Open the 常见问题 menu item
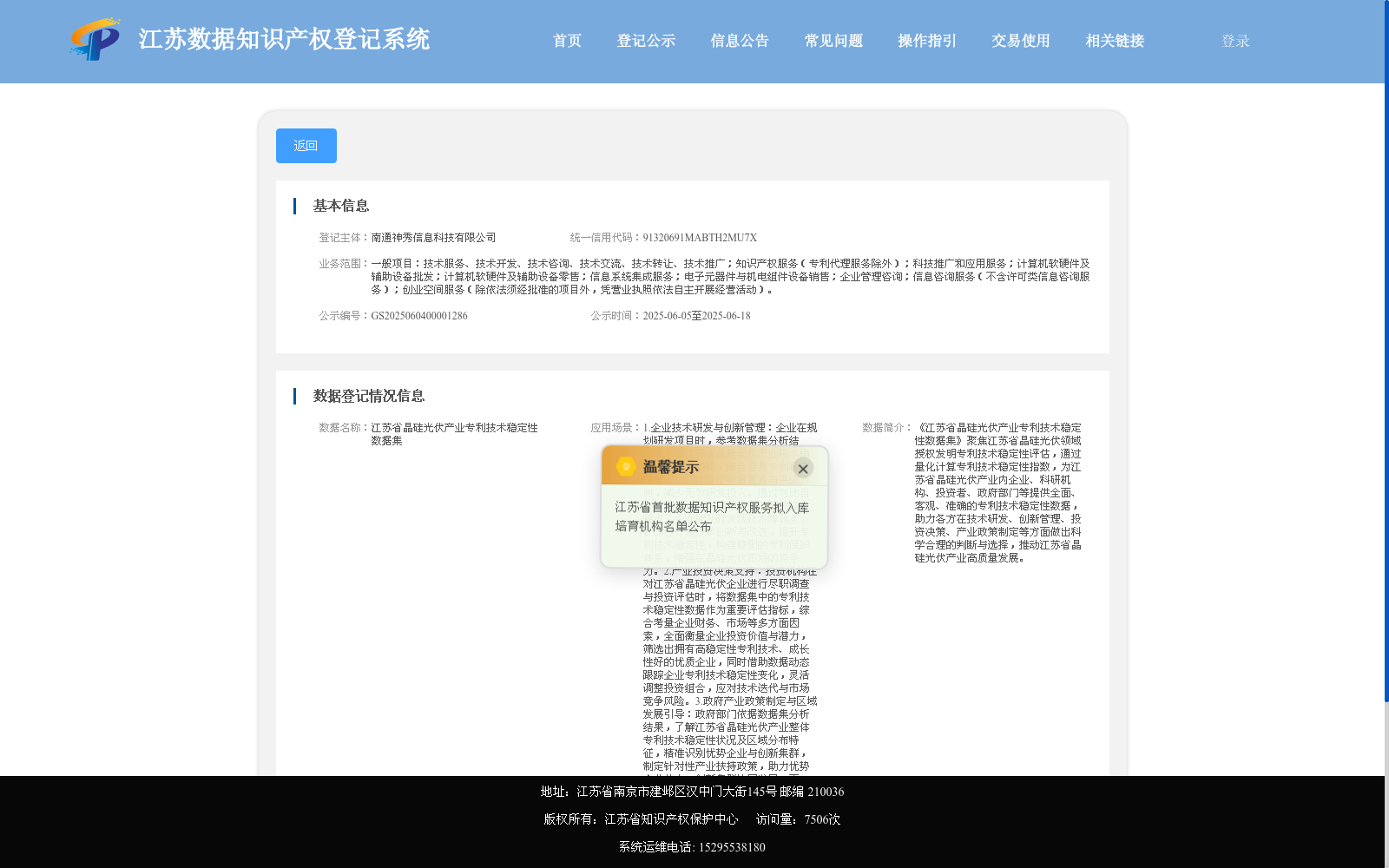 [833, 41]
